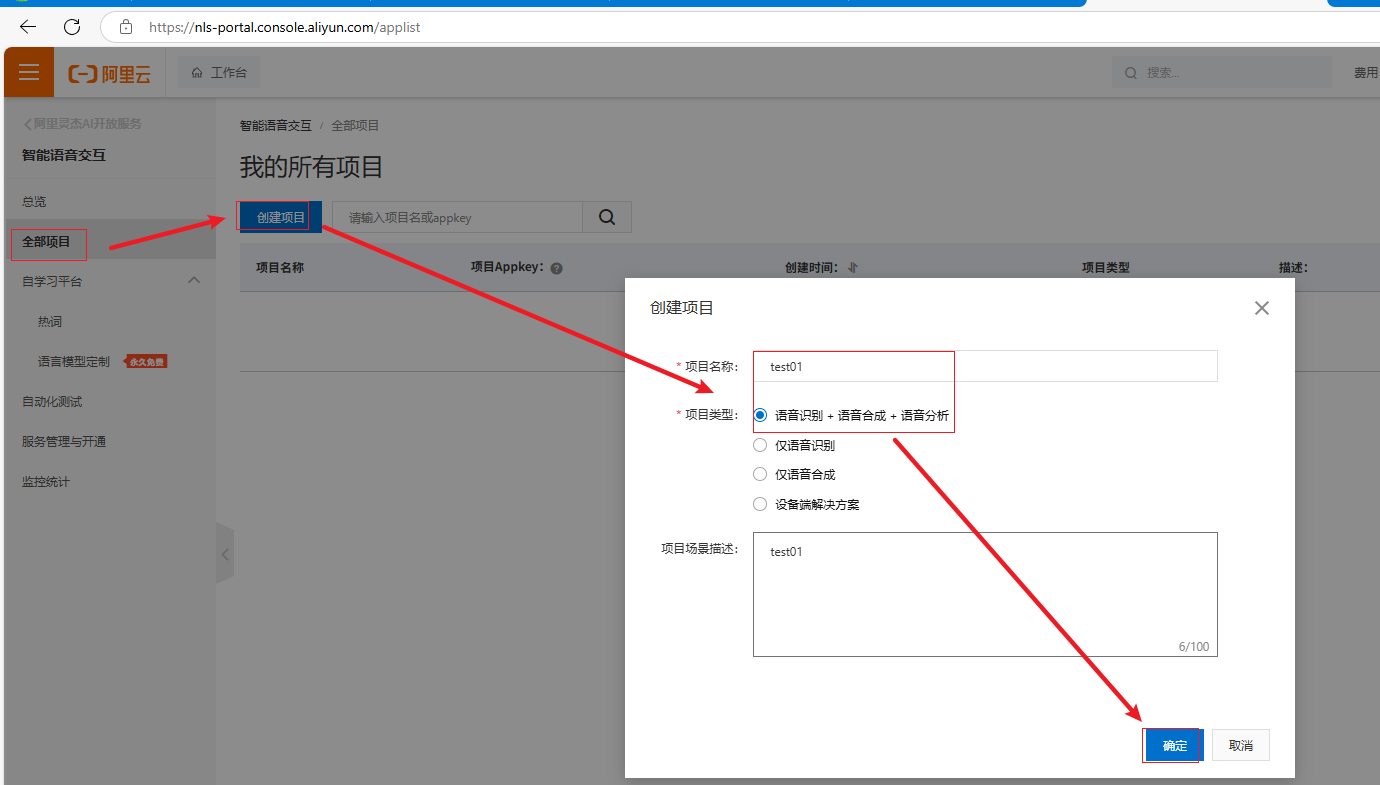Image resolution: width=1380 pixels, height=785 pixels.
Task: Click the browser back arrow
Action: click(28, 27)
